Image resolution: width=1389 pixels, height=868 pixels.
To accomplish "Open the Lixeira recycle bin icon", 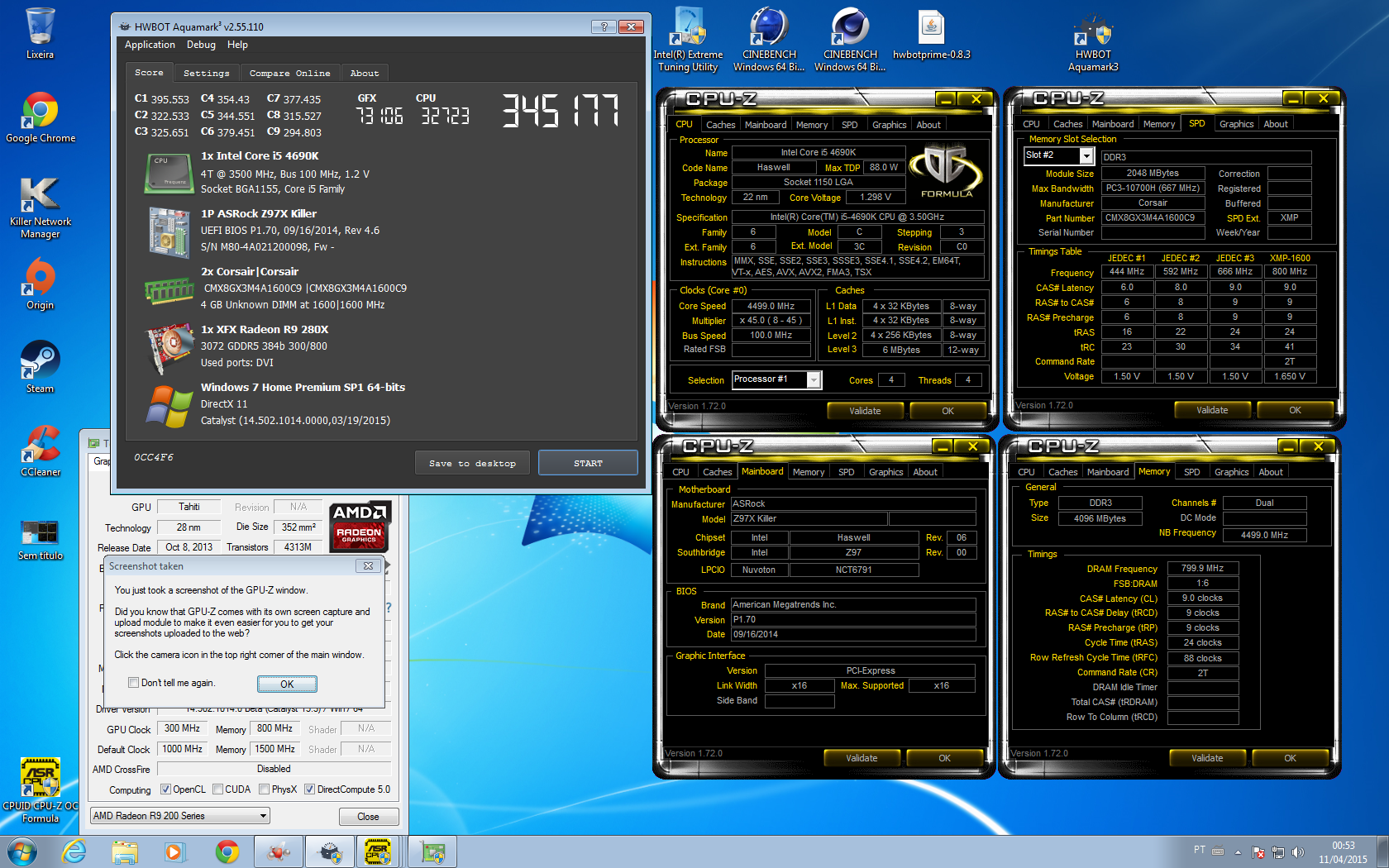I will [x=40, y=33].
